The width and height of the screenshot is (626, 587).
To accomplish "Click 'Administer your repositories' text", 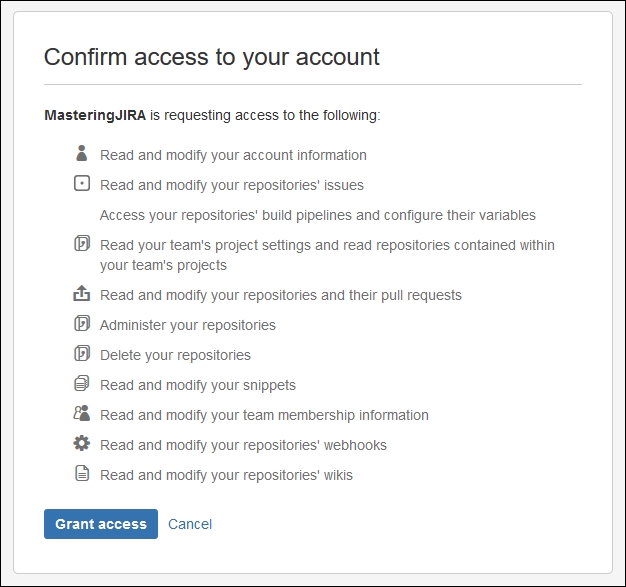I will [x=188, y=325].
